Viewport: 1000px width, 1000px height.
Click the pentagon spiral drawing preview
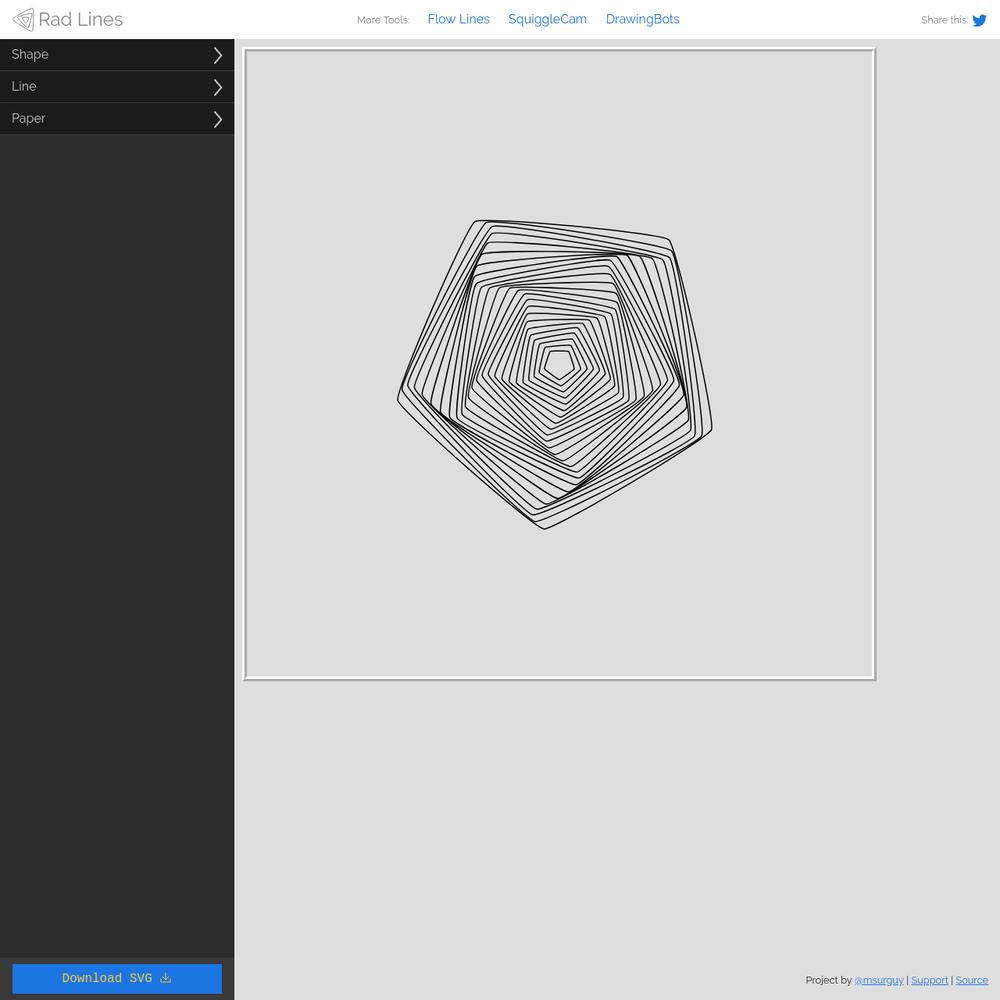[555, 374]
